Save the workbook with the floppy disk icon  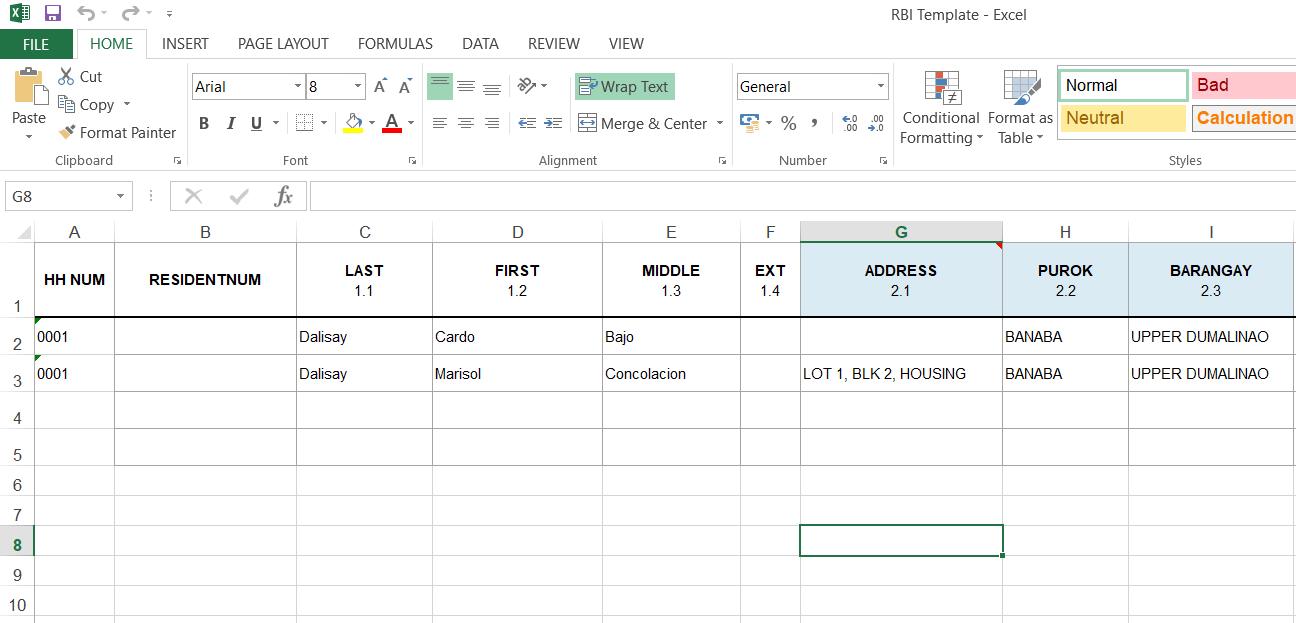pos(53,14)
